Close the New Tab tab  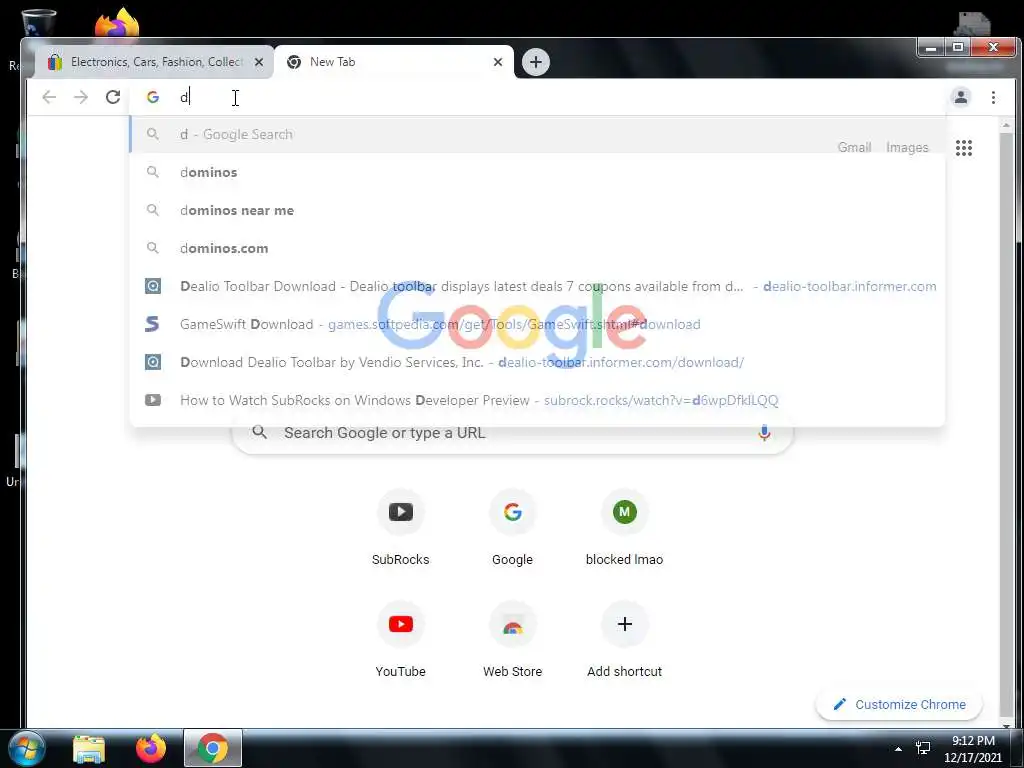click(x=498, y=62)
